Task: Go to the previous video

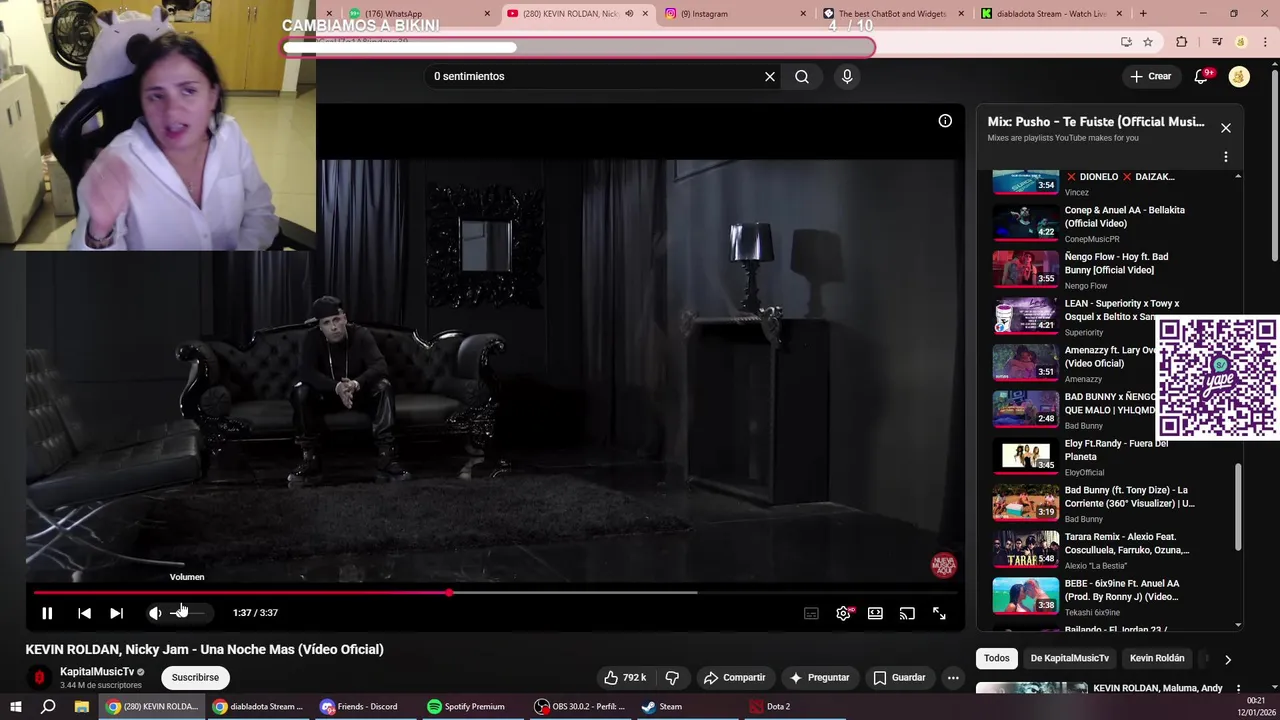Action: click(x=84, y=613)
